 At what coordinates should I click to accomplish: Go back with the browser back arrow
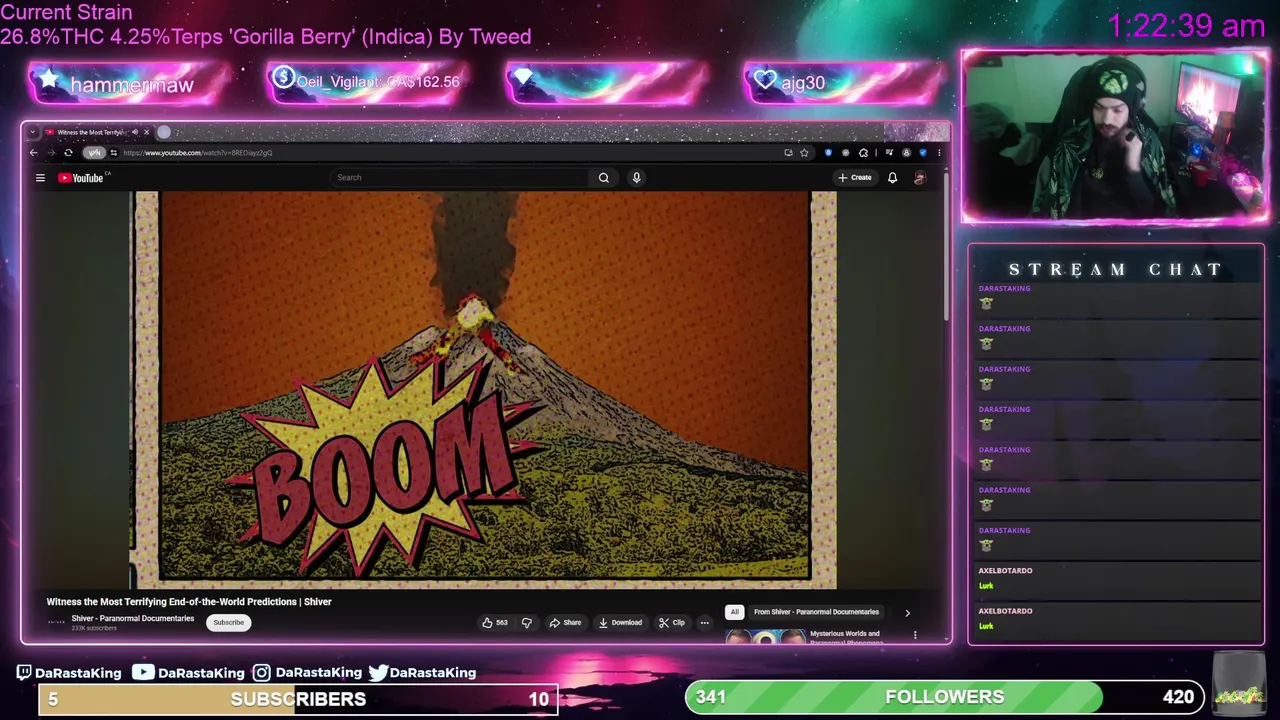point(33,153)
